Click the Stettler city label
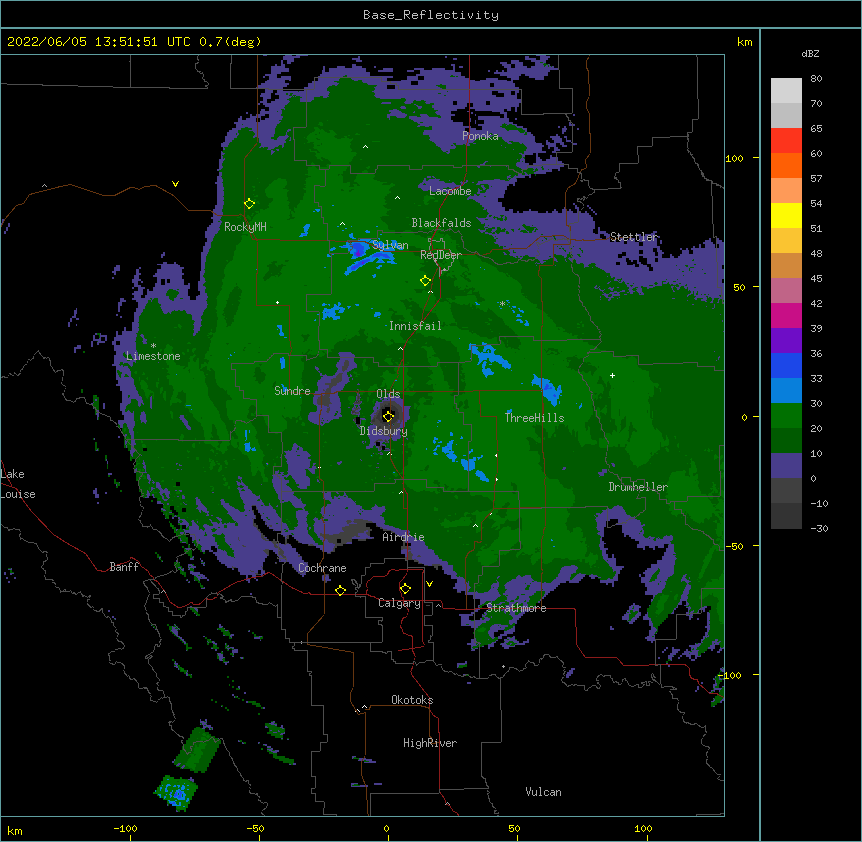The width and height of the screenshot is (862, 842). pos(634,237)
